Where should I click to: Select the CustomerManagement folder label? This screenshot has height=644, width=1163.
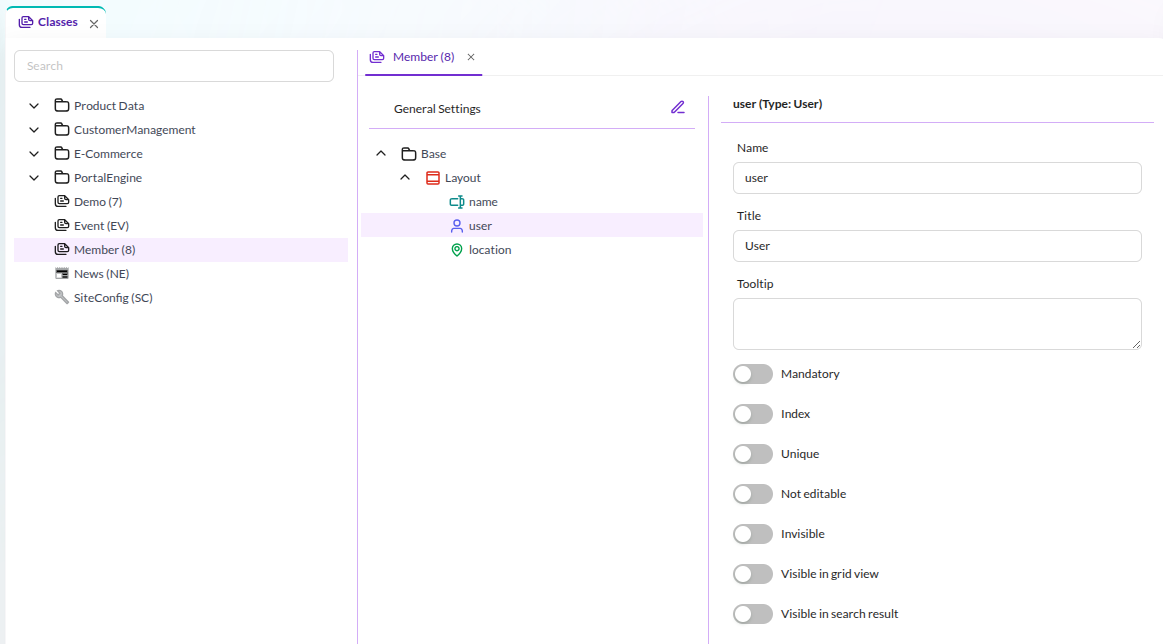tap(135, 130)
